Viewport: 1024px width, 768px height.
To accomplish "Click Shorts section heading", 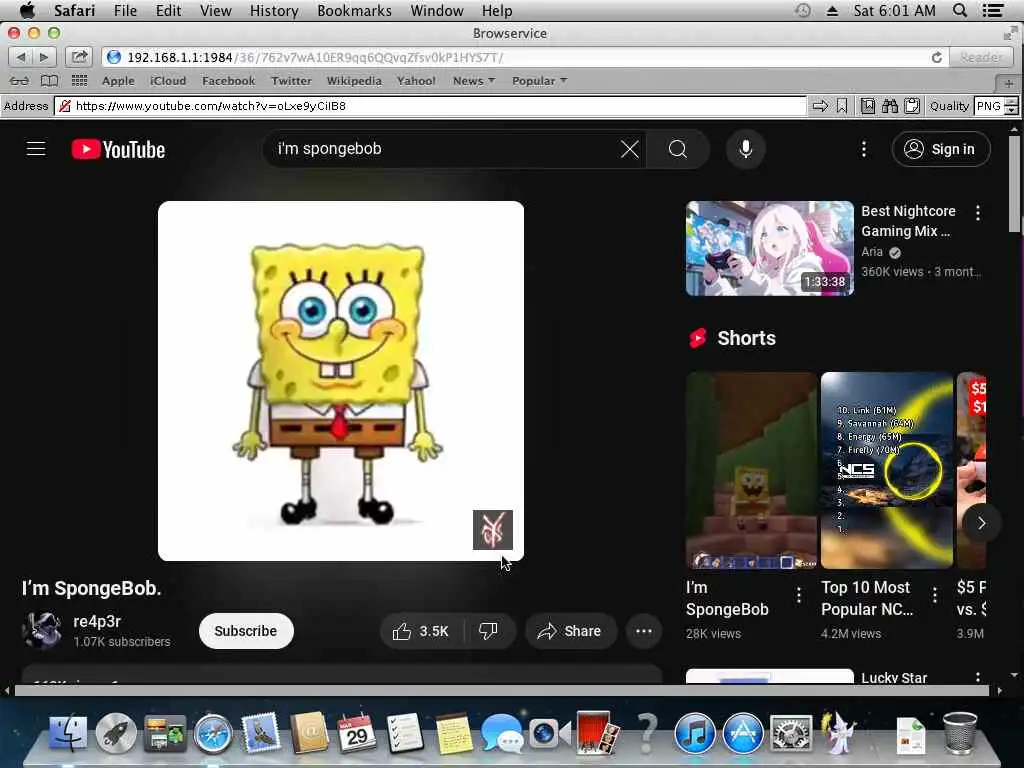I will (x=746, y=338).
